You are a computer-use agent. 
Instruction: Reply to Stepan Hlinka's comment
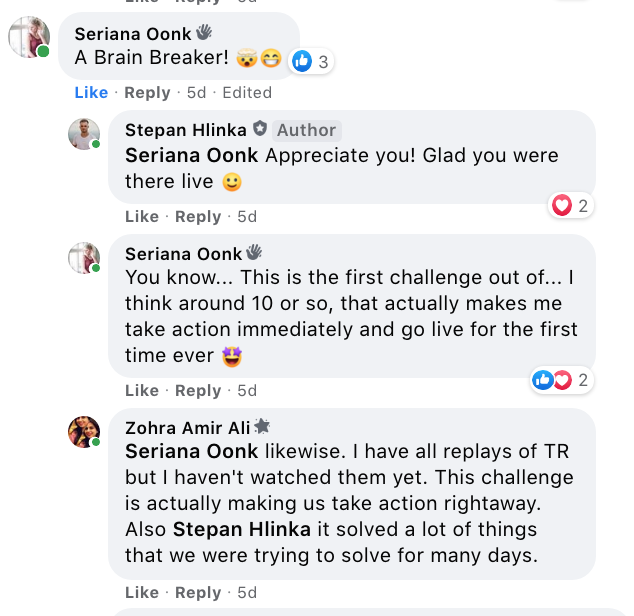point(198,216)
